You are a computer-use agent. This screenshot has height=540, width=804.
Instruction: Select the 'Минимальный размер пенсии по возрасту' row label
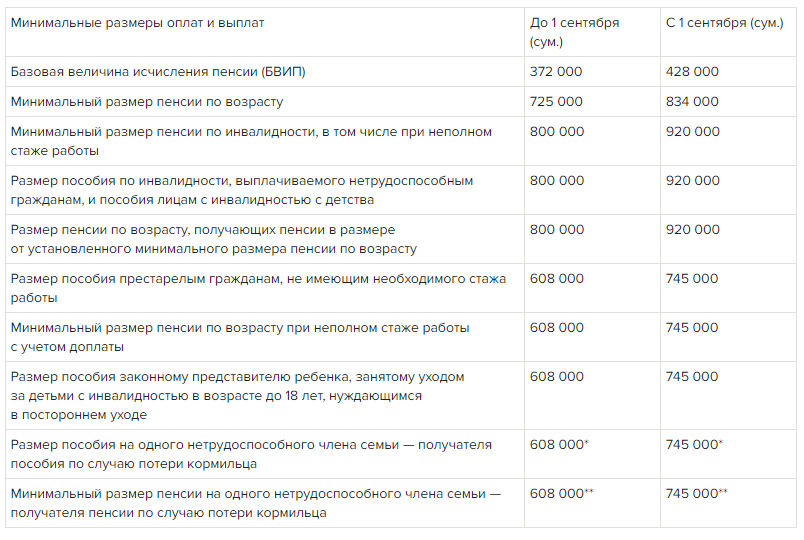pos(147,102)
